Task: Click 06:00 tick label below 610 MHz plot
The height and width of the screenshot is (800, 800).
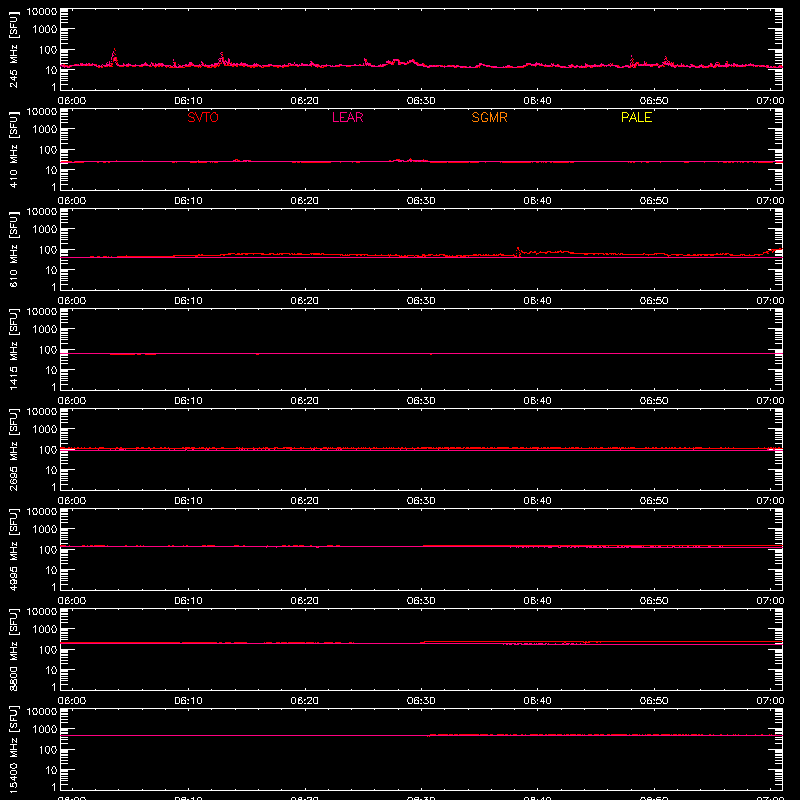Action: [72, 301]
